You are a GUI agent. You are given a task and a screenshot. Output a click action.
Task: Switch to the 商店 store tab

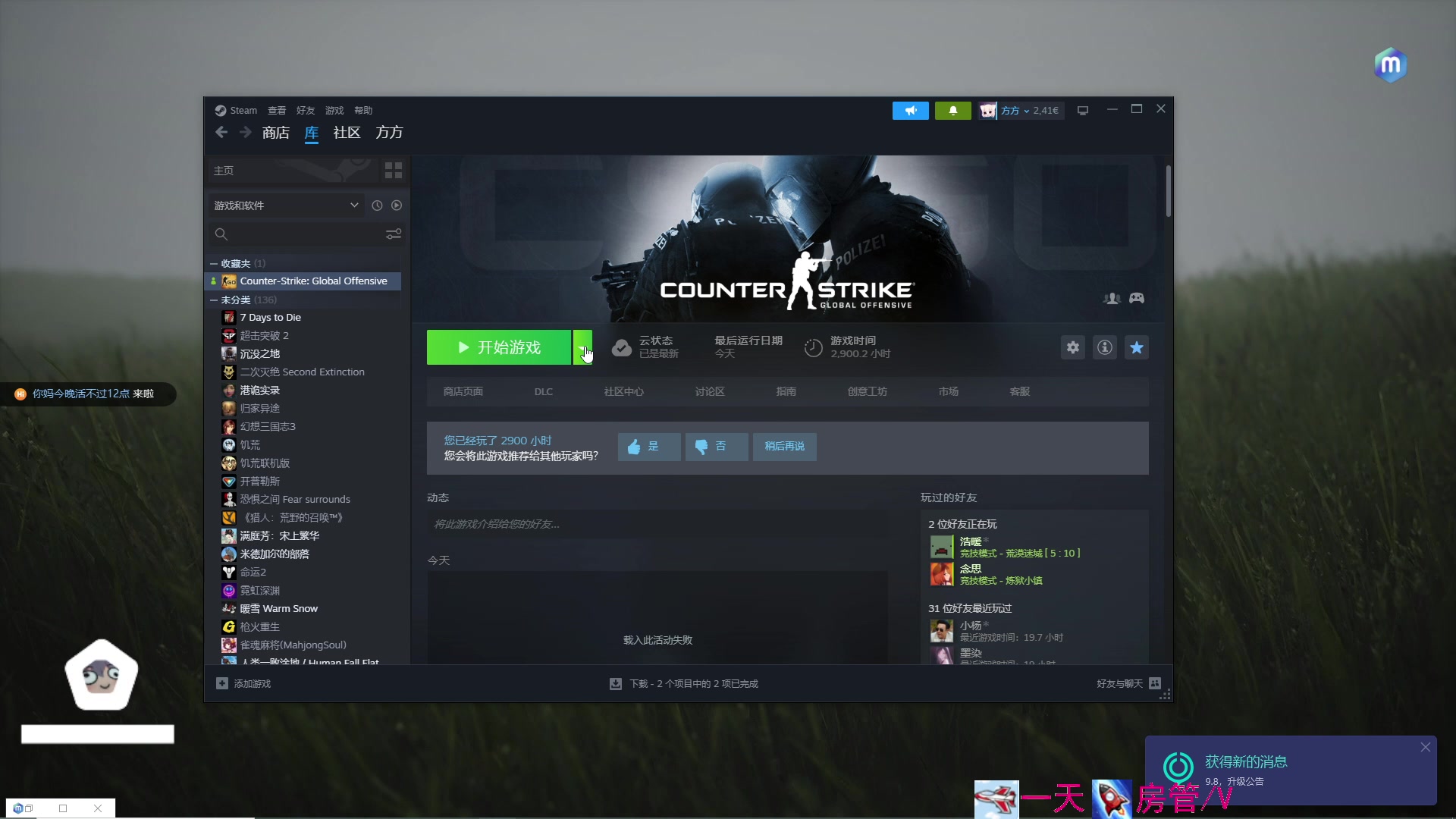coord(276,133)
